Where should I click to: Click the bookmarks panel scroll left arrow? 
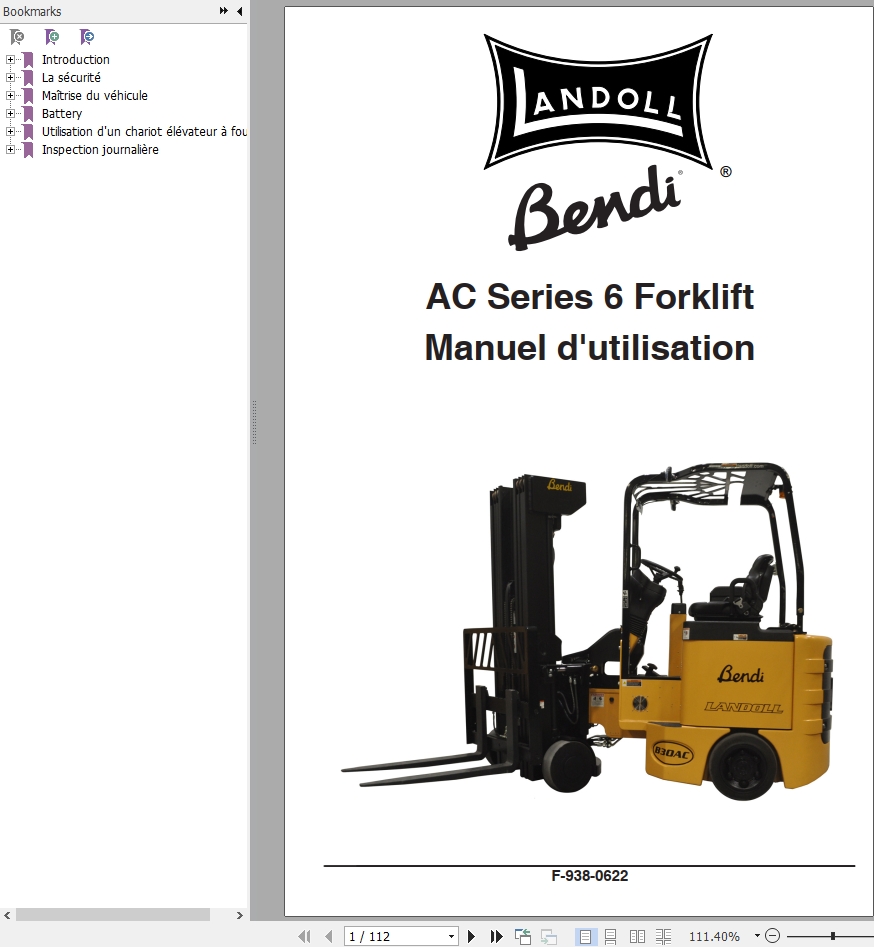[7, 916]
